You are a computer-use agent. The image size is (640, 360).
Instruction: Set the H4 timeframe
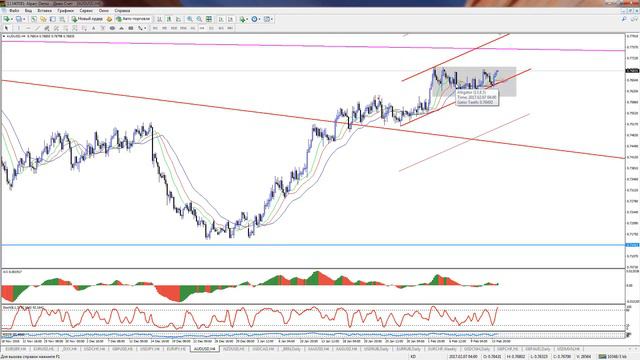pyautogui.click(x=202, y=28)
